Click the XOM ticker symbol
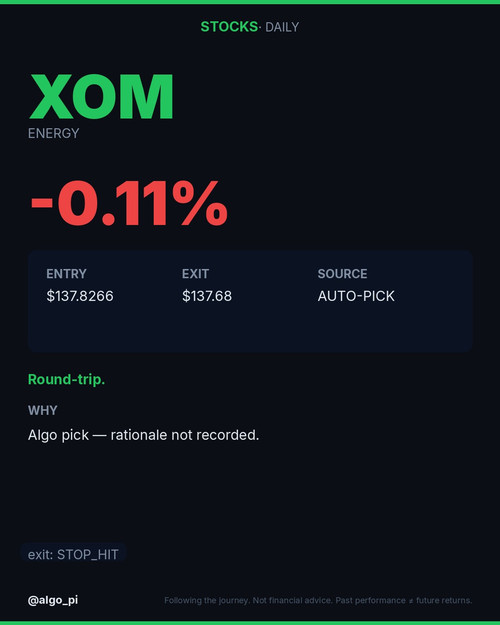This screenshot has width=500, height=625. [x=101, y=97]
